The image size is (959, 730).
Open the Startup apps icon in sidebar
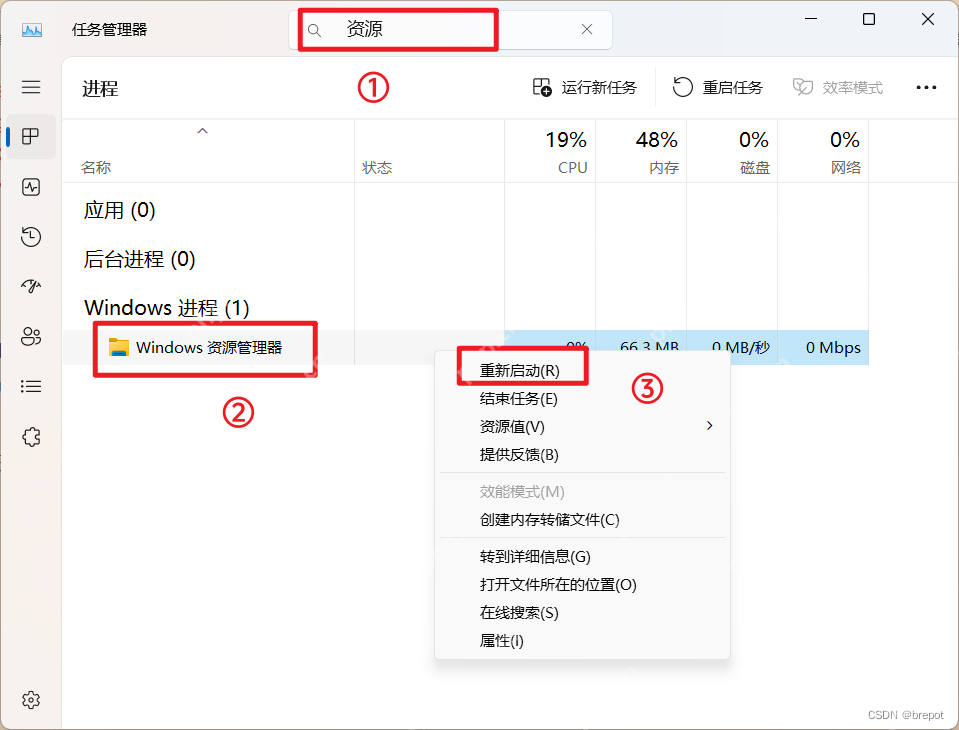[31, 286]
